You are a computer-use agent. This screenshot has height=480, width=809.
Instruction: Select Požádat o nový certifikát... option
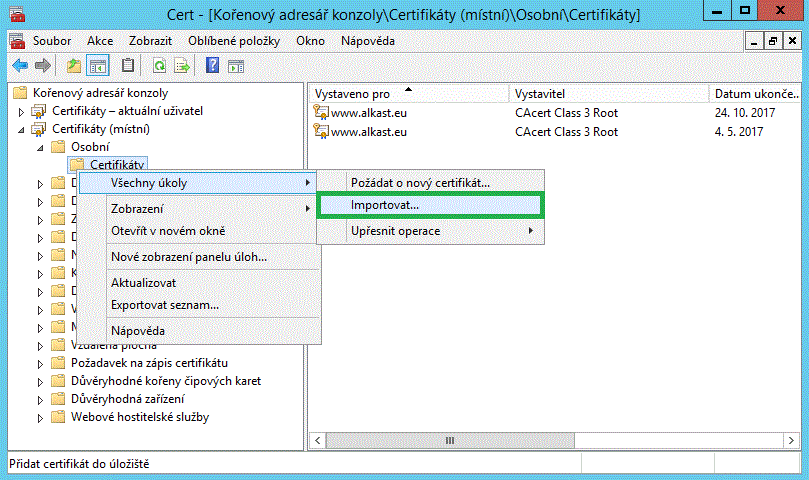[420, 183]
